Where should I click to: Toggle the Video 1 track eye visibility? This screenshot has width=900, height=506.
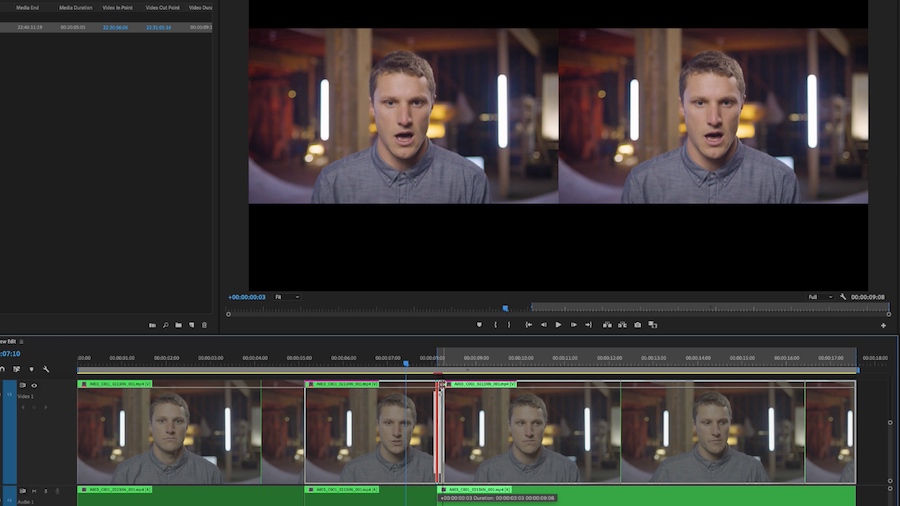pyautogui.click(x=34, y=386)
